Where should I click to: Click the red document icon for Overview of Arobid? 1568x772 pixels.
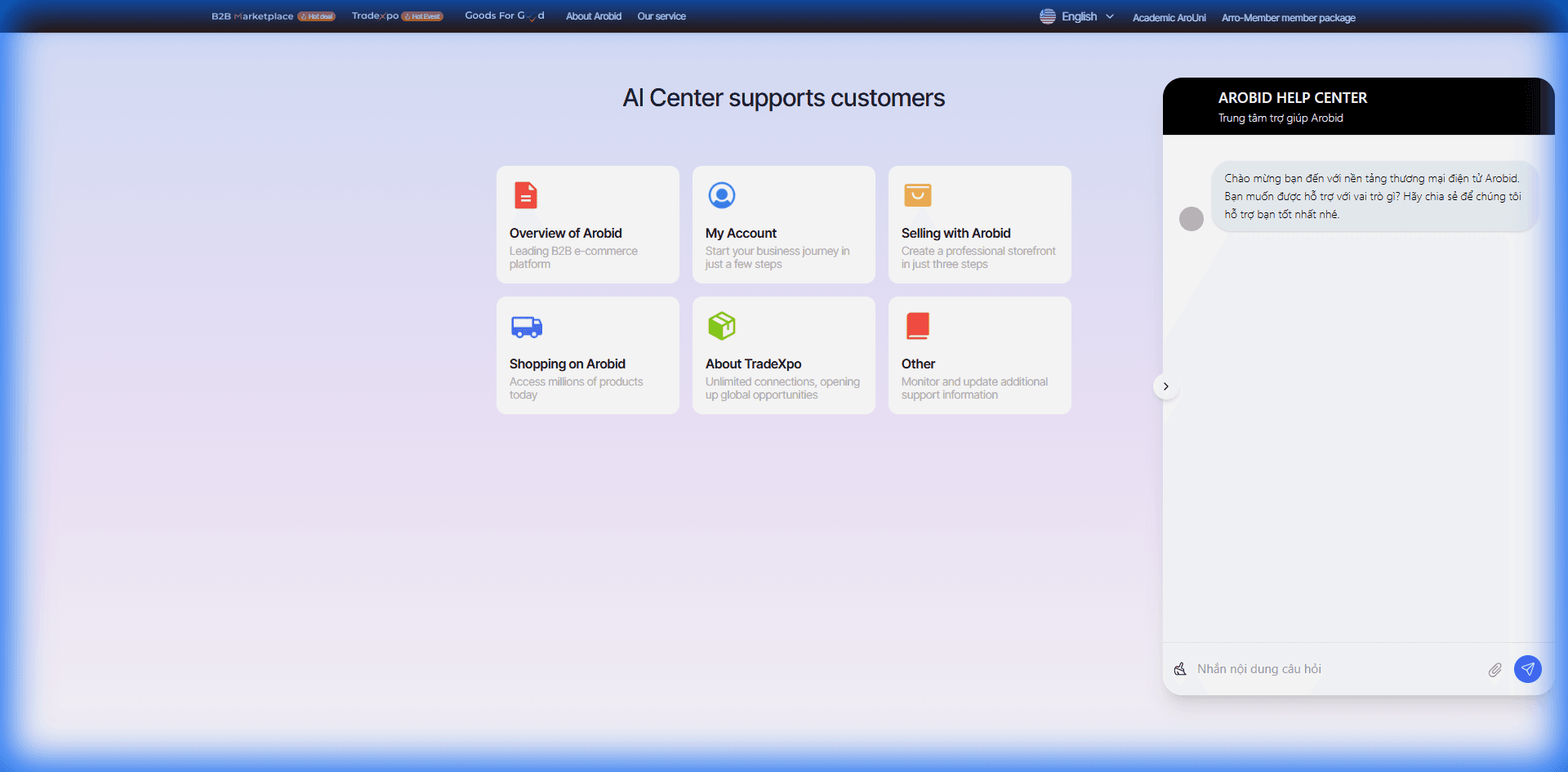(x=525, y=195)
